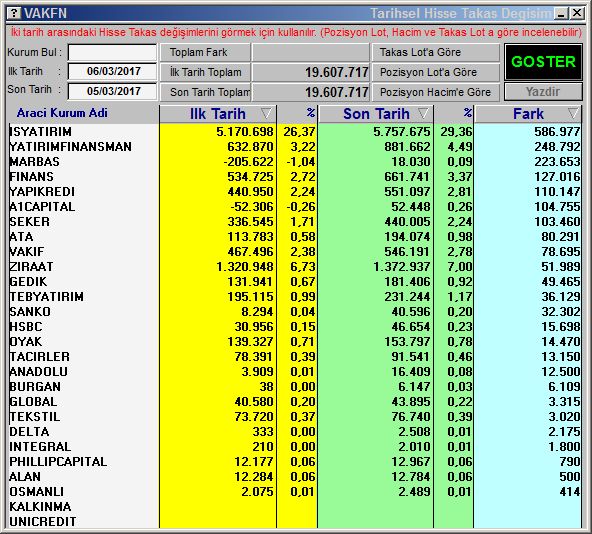
Task: Select the YATIRIMFINANSMAN row
Action: tap(294, 147)
